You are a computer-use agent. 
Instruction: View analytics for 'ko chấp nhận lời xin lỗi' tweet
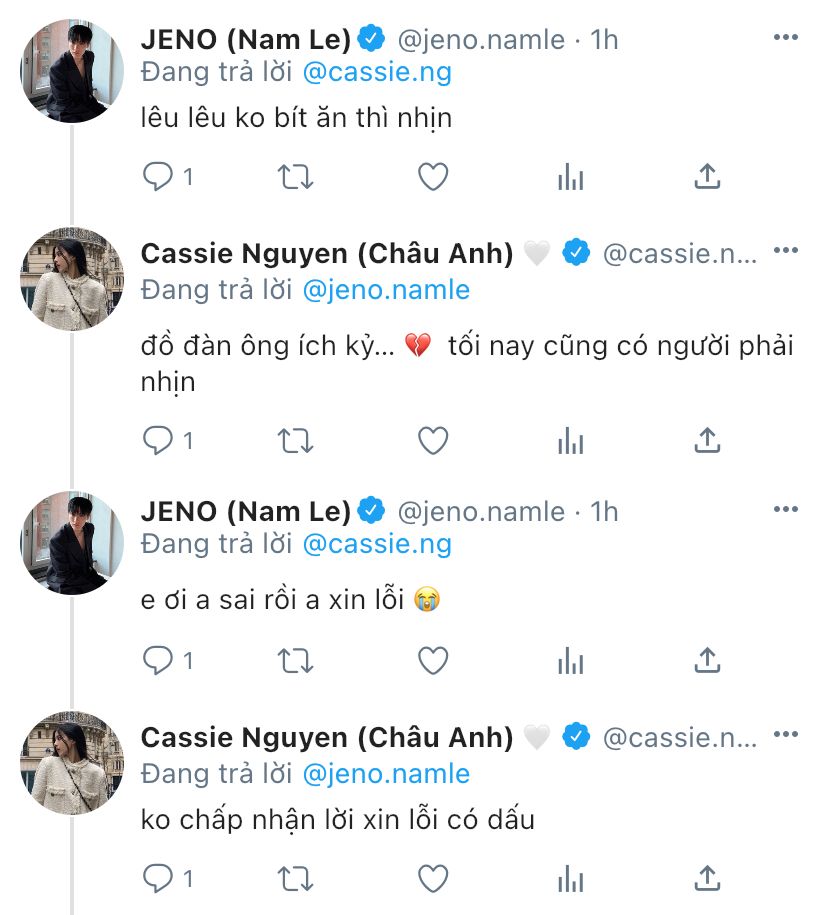[570, 880]
